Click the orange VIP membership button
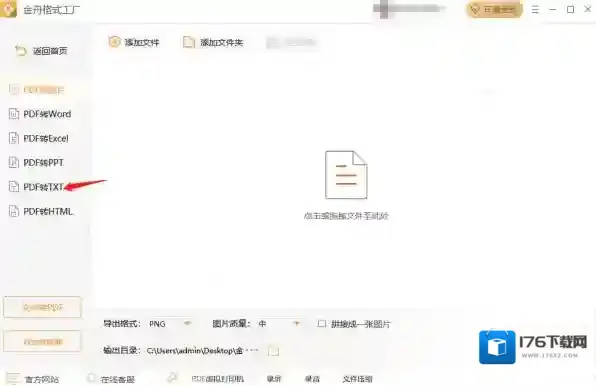 [x=494, y=9]
